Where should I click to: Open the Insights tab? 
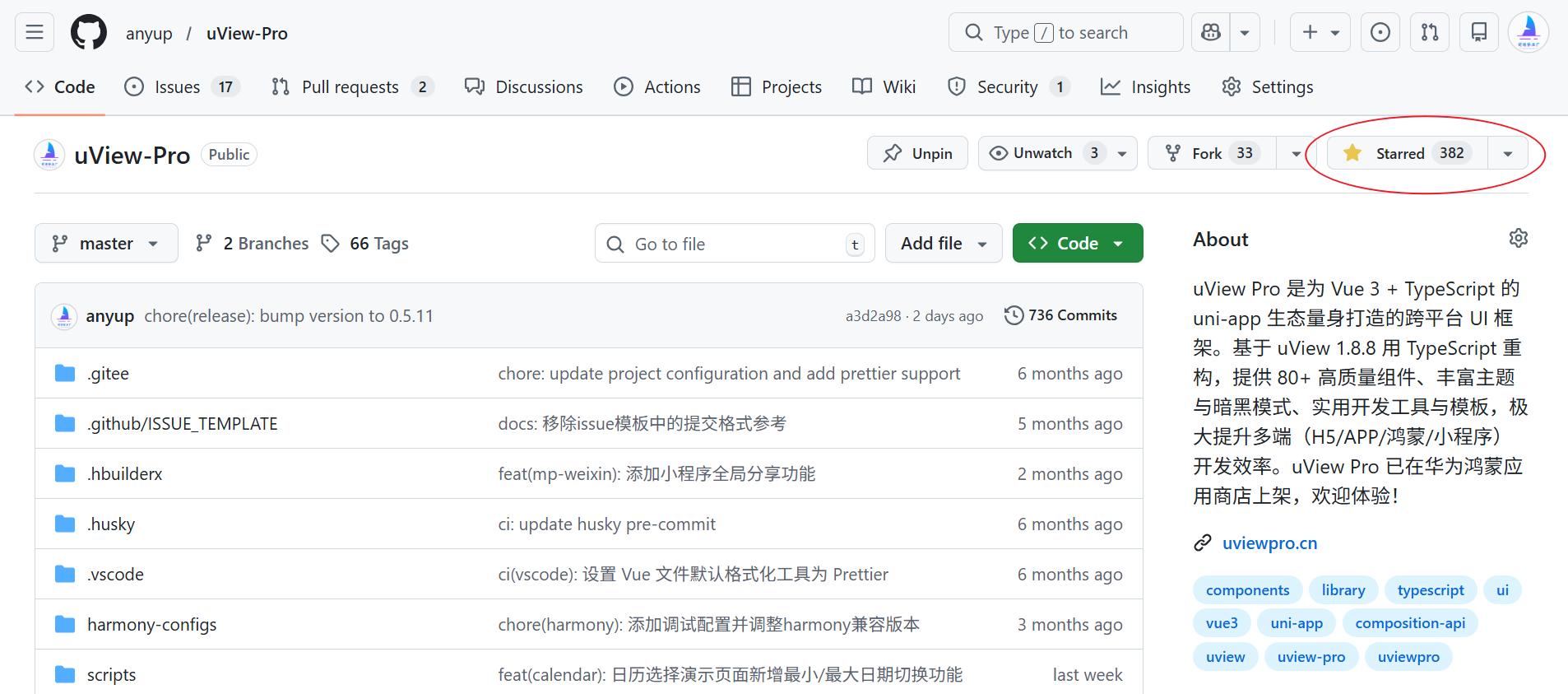(1146, 86)
